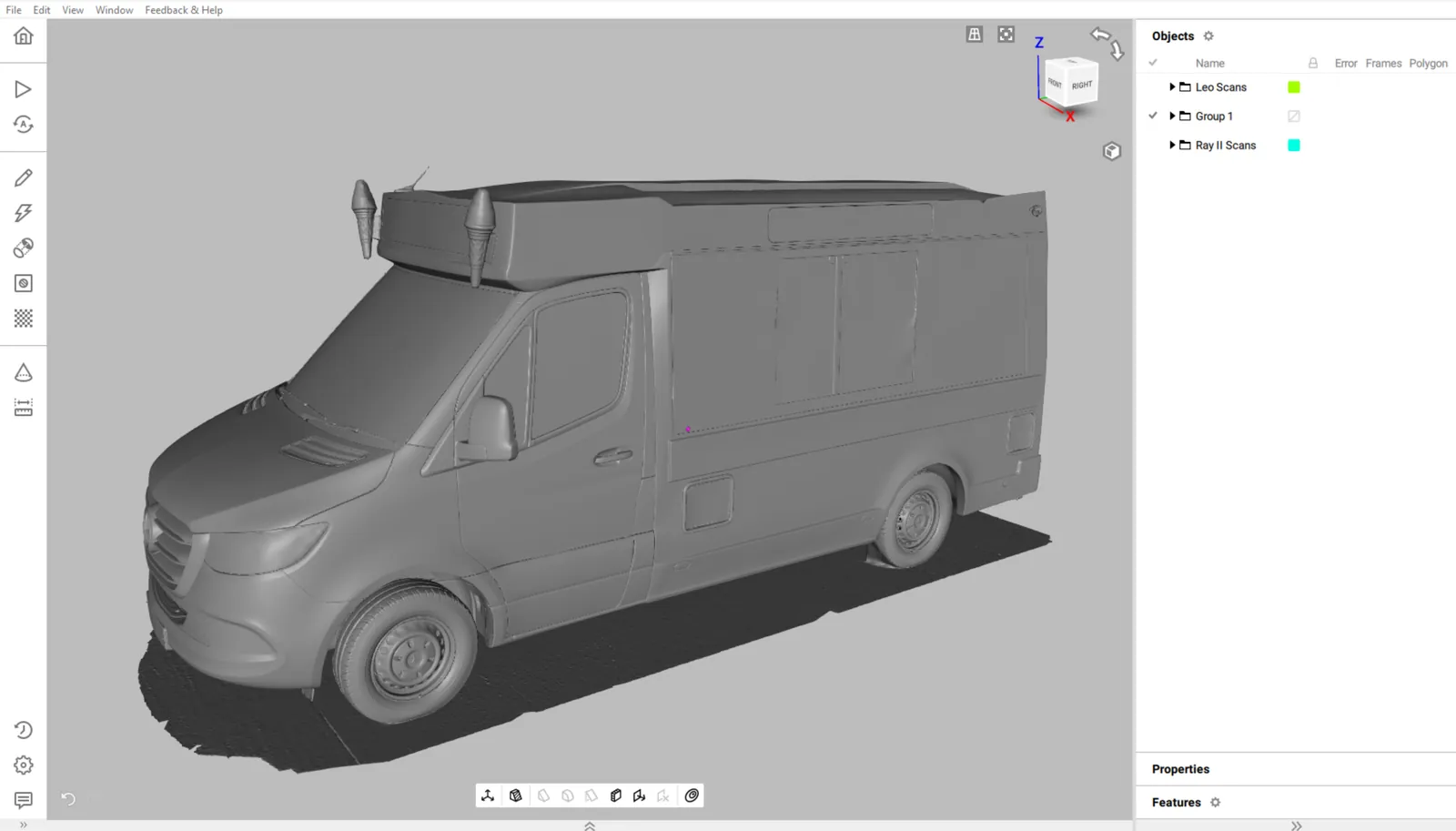This screenshot has width=1456, height=831.
Task: Sort objects by the Frames column
Action: pos(1383,64)
